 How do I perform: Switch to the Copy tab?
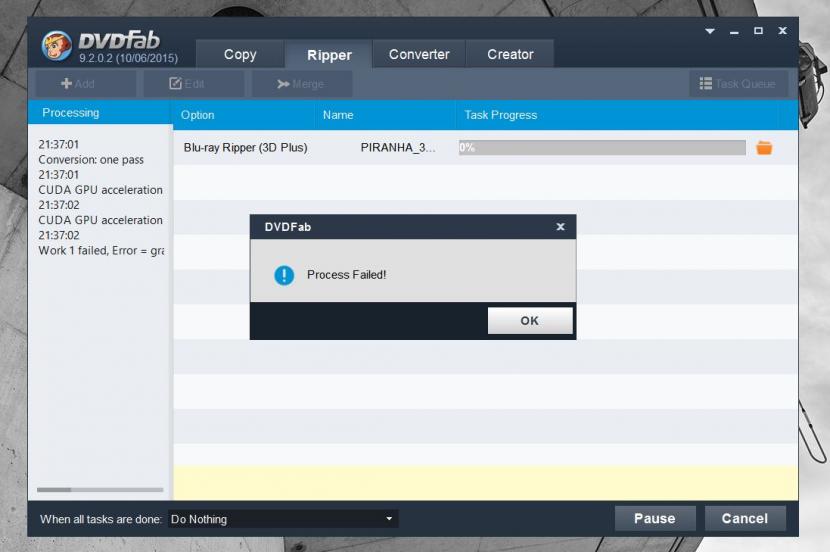coord(240,55)
